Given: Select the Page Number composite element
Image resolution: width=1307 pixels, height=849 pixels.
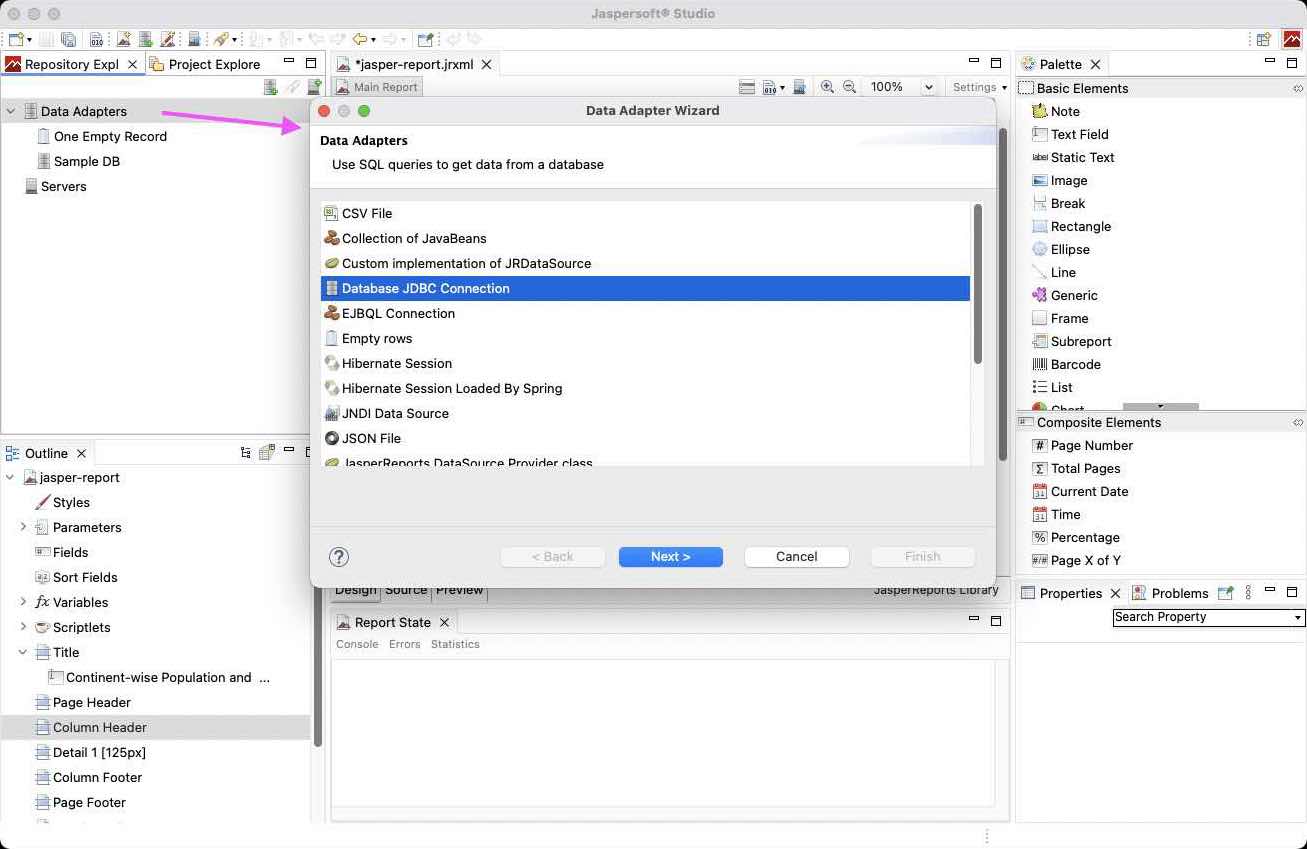Looking at the screenshot, I should click(1082, 445).
